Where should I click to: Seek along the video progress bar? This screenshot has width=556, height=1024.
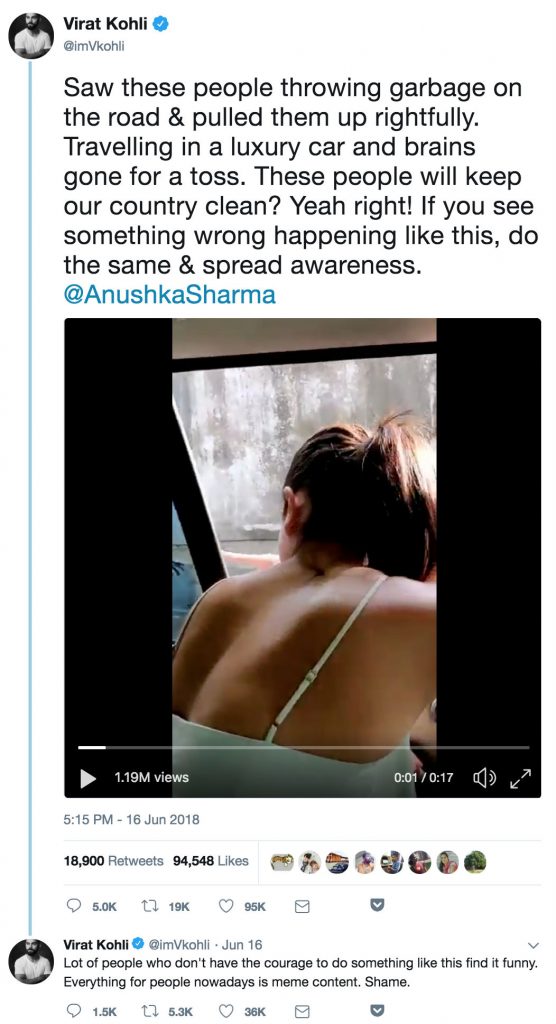tap(303, 747)
